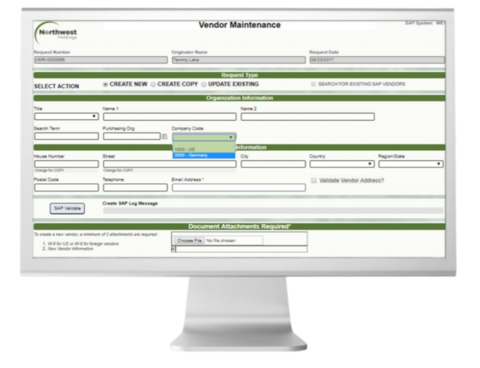The height and width of the screenshot is (368, 480).
Task: Focus the Email Address field
Action: 239,188
